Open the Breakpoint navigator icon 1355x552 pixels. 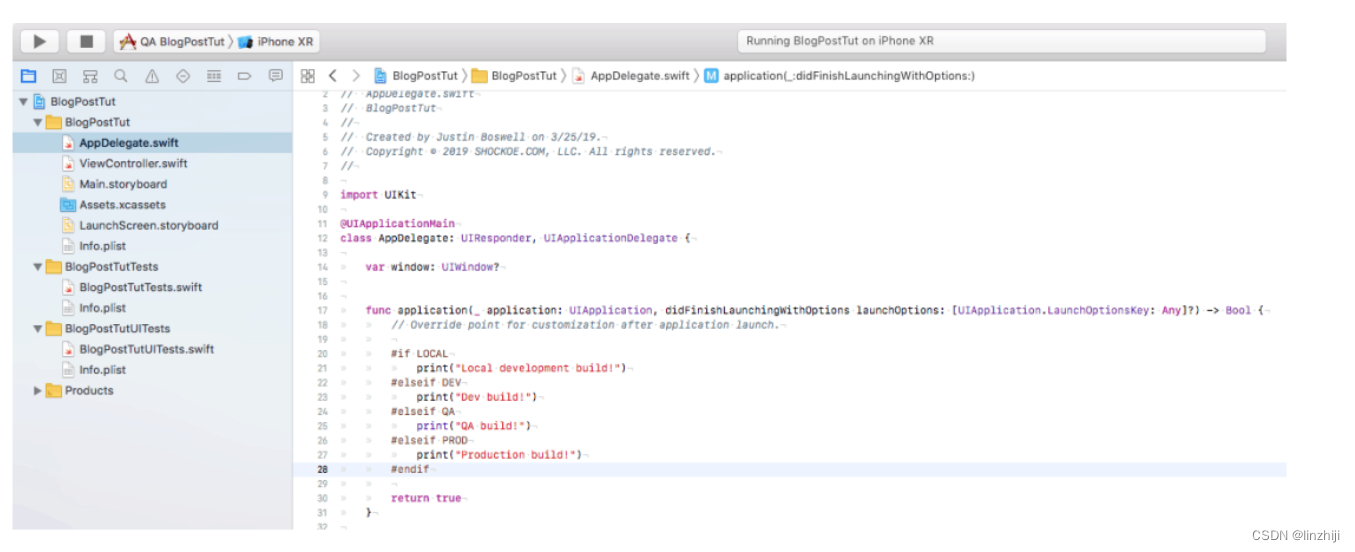point(245,76)
